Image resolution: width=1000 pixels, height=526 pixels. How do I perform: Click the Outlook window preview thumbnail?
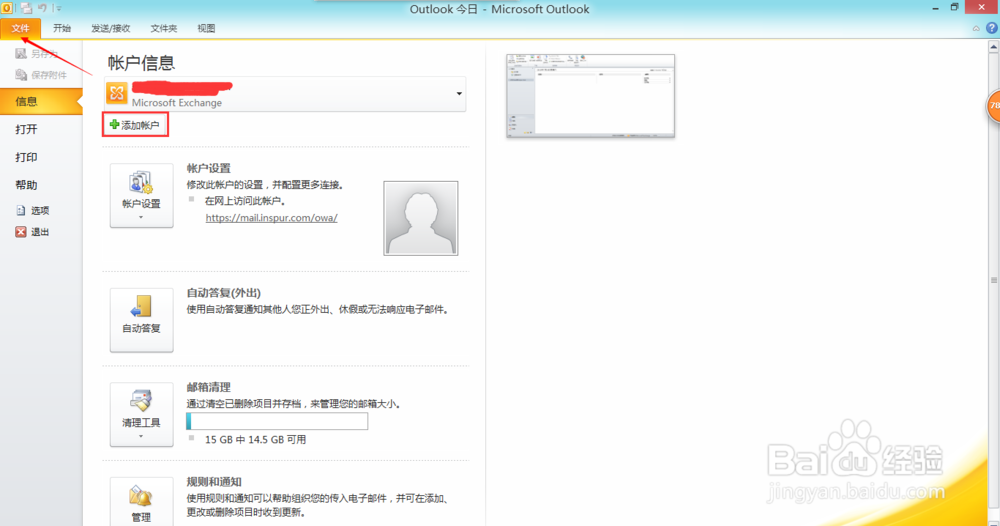pyautogui.click(x=590, y=96)
